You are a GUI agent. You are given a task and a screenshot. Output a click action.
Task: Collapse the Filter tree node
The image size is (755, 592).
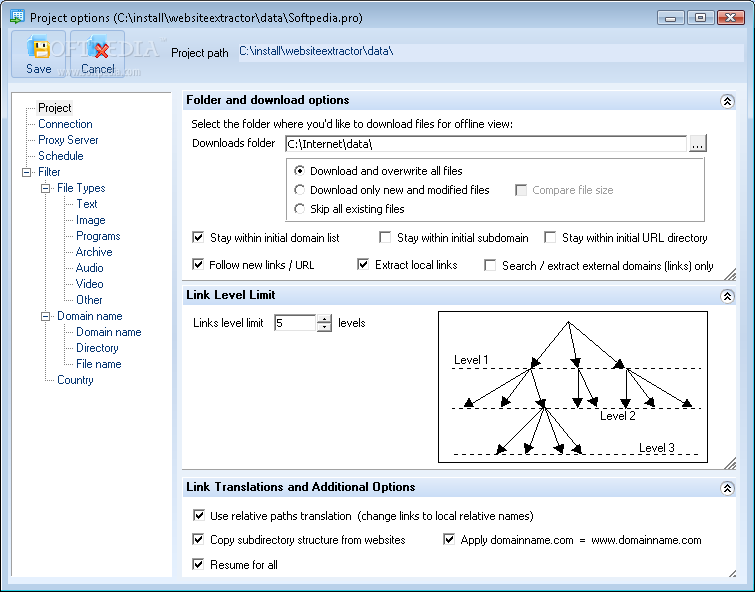tap(26, 172)
